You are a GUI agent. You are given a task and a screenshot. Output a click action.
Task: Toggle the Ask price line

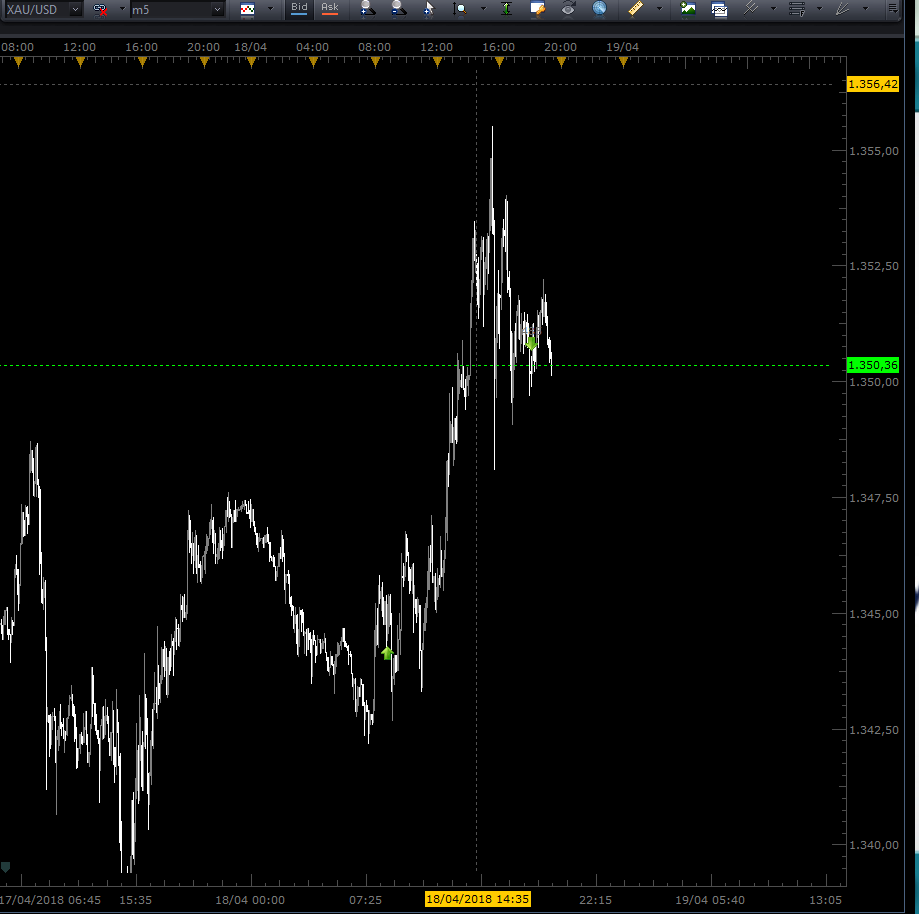click(329, 8)
